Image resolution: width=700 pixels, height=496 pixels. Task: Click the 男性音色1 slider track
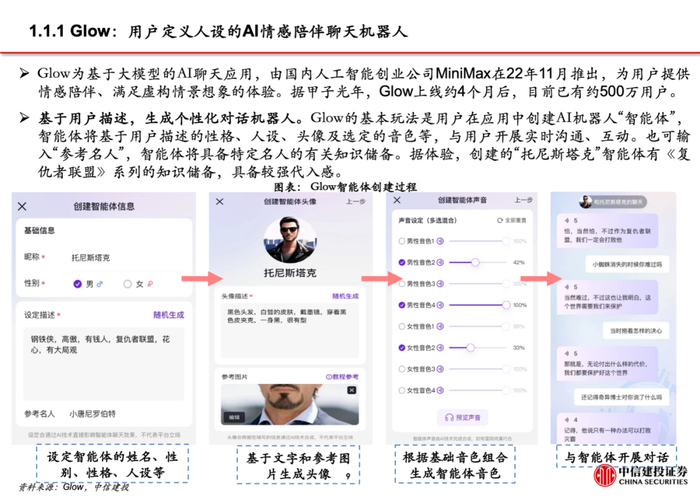click(479, 241)
